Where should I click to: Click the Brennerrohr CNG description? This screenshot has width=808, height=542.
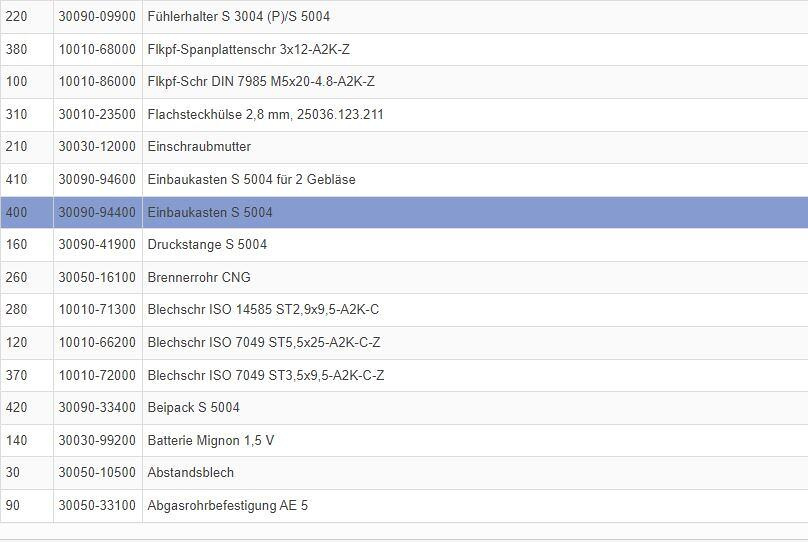[x=199, y=277]
